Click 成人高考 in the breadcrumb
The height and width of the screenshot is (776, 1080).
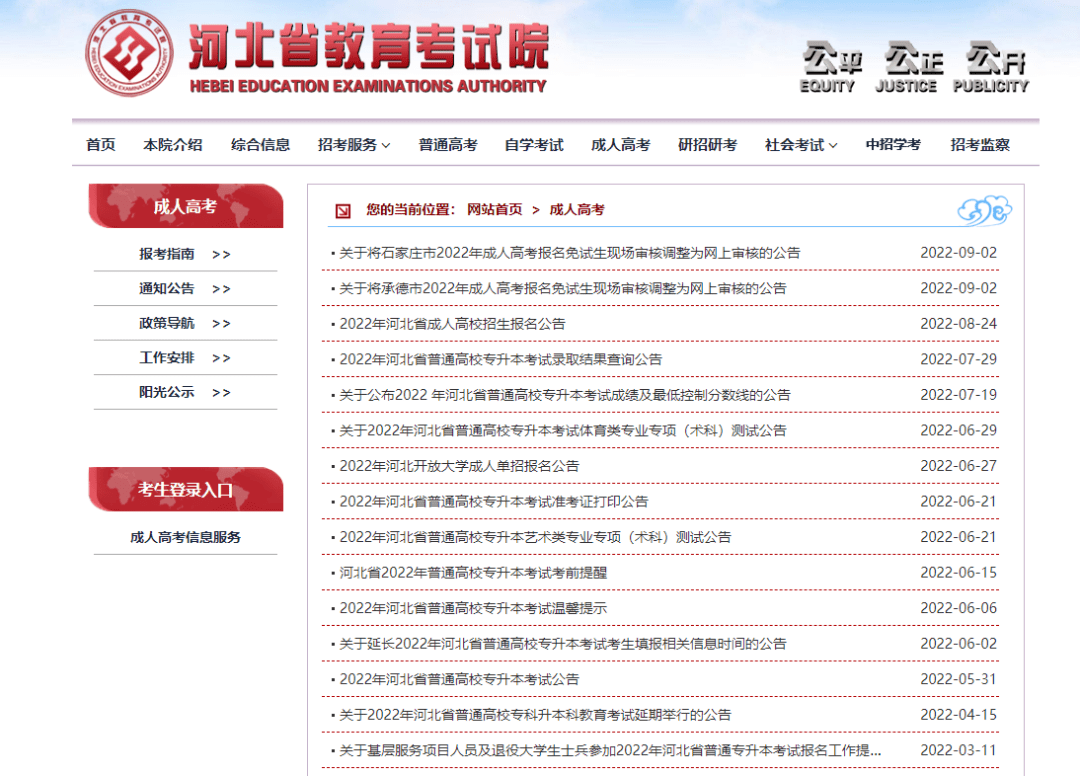(577, 209)
